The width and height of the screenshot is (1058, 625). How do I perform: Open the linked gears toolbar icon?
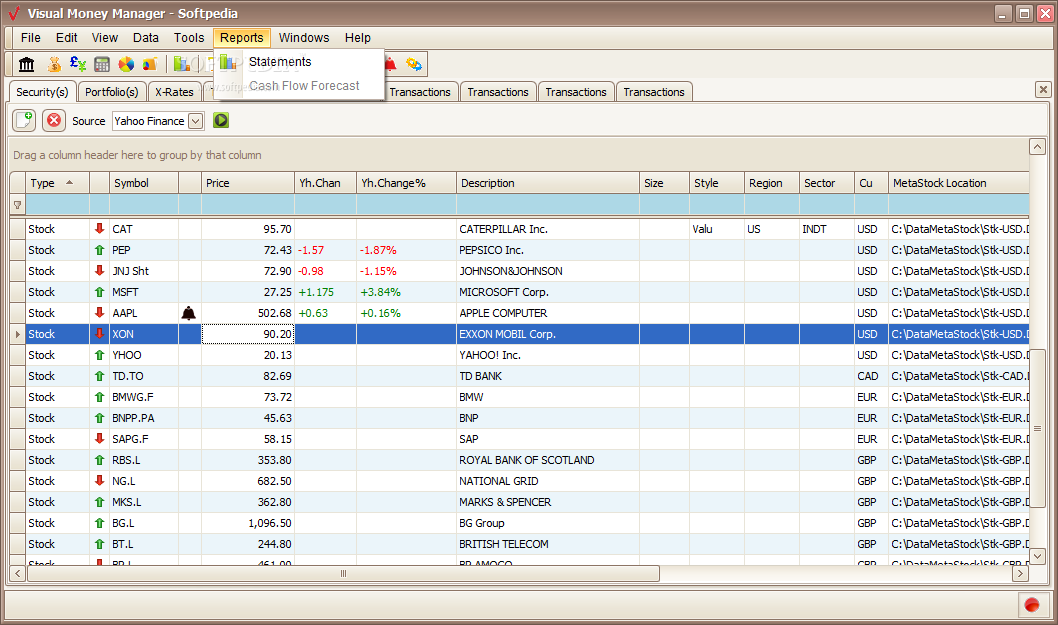coord(414,64)
